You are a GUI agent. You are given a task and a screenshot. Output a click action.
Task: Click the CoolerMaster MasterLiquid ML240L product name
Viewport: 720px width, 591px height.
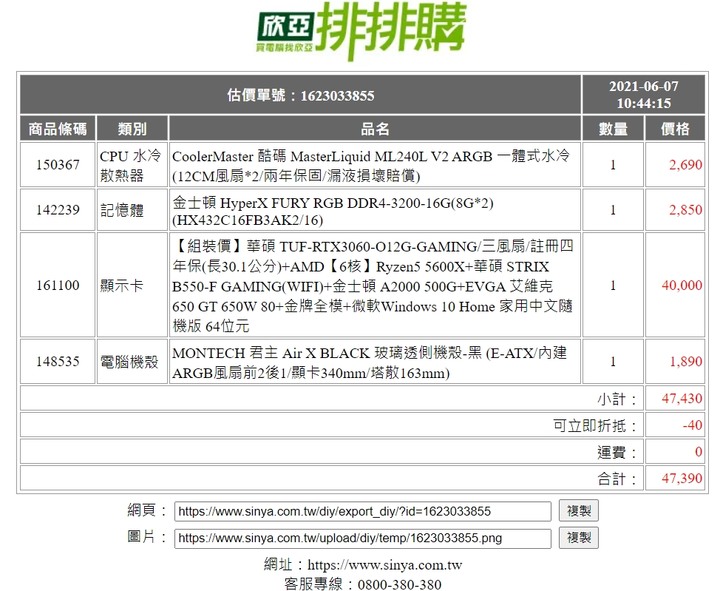(x=371, y=166)
